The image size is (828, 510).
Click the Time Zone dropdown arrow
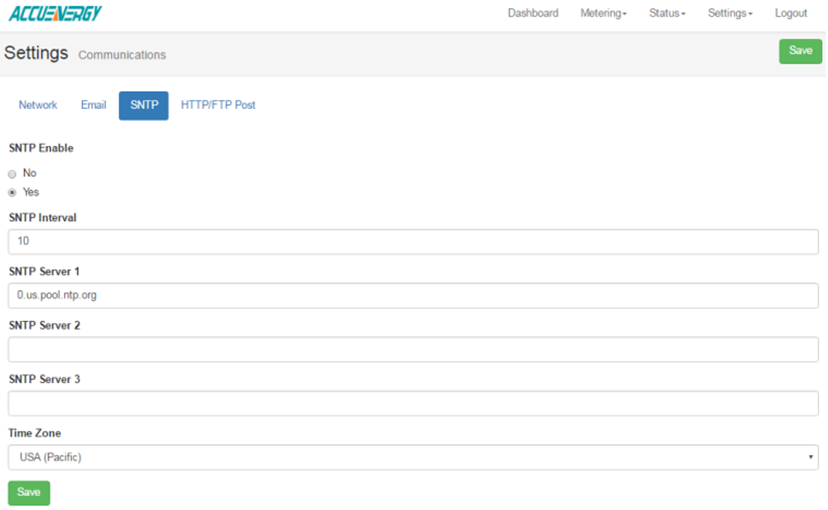[x=810, y=458]
